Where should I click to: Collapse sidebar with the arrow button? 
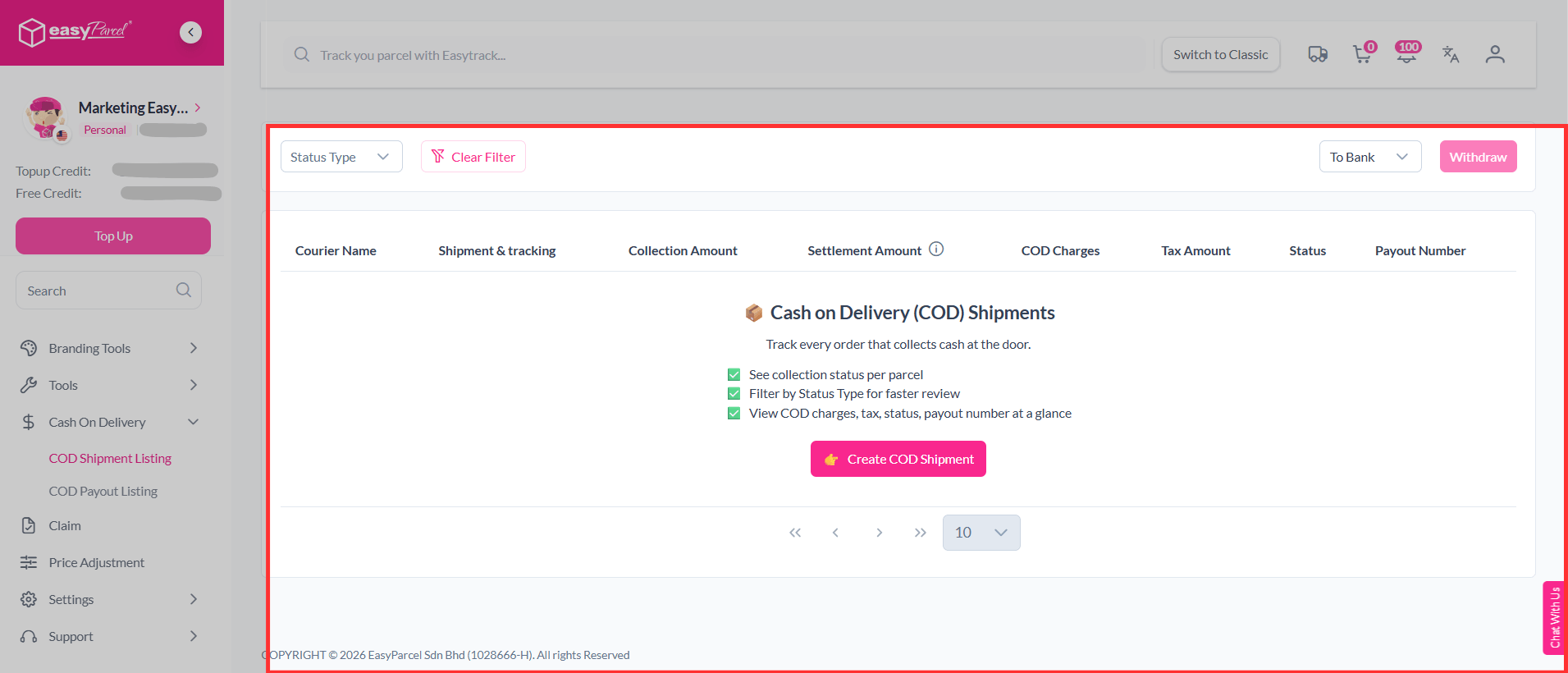190,32
